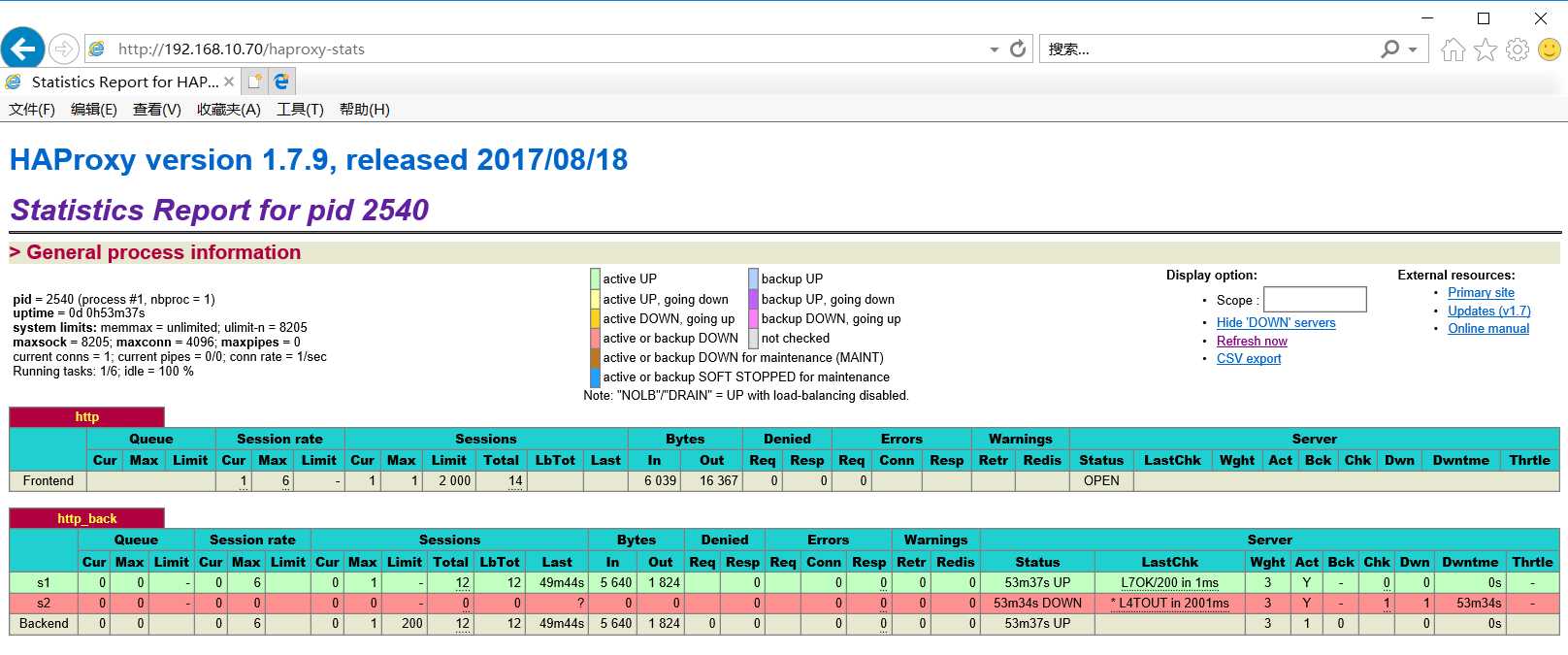The width and height of the screenshot is (1568, 655).
Task: Open the 帮助(H) menu
Action: (x=365, y=109)
